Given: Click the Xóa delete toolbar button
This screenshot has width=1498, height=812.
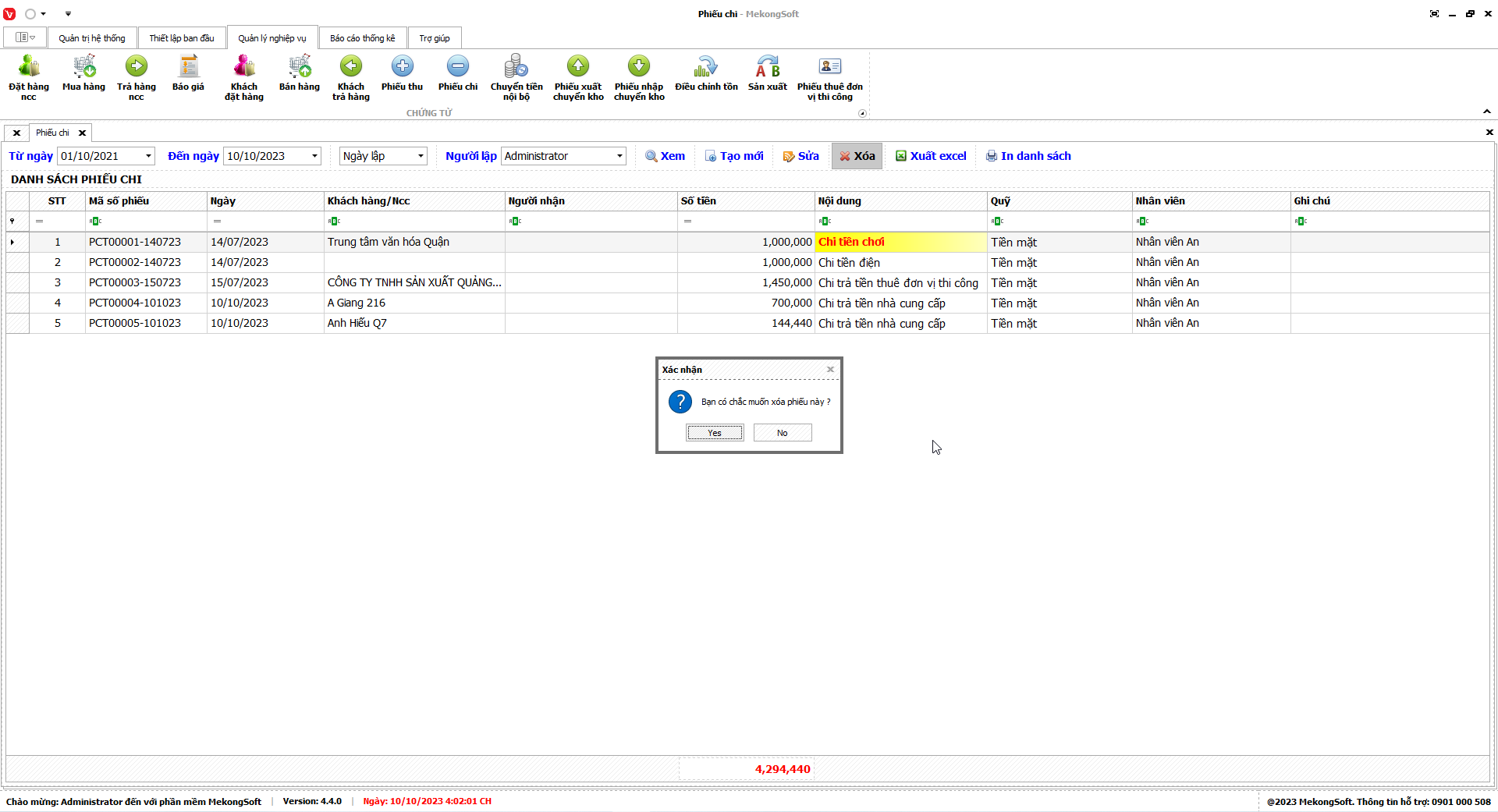Looking at the screenshot, I should (857, 156).
